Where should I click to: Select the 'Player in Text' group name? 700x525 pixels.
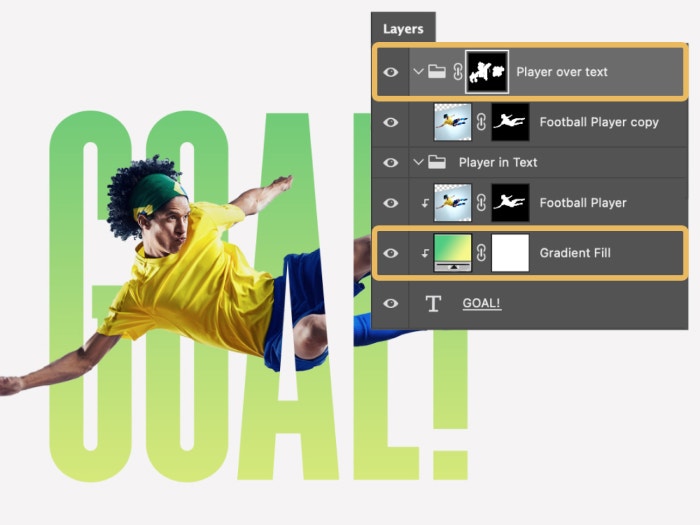pos(498,162)
